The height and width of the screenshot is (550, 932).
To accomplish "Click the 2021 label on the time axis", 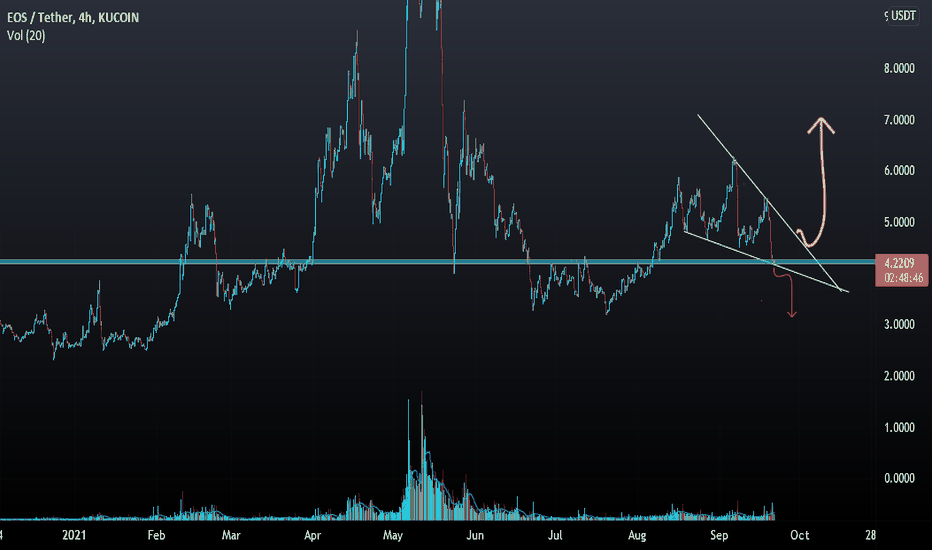I will (x=74, y=535).
